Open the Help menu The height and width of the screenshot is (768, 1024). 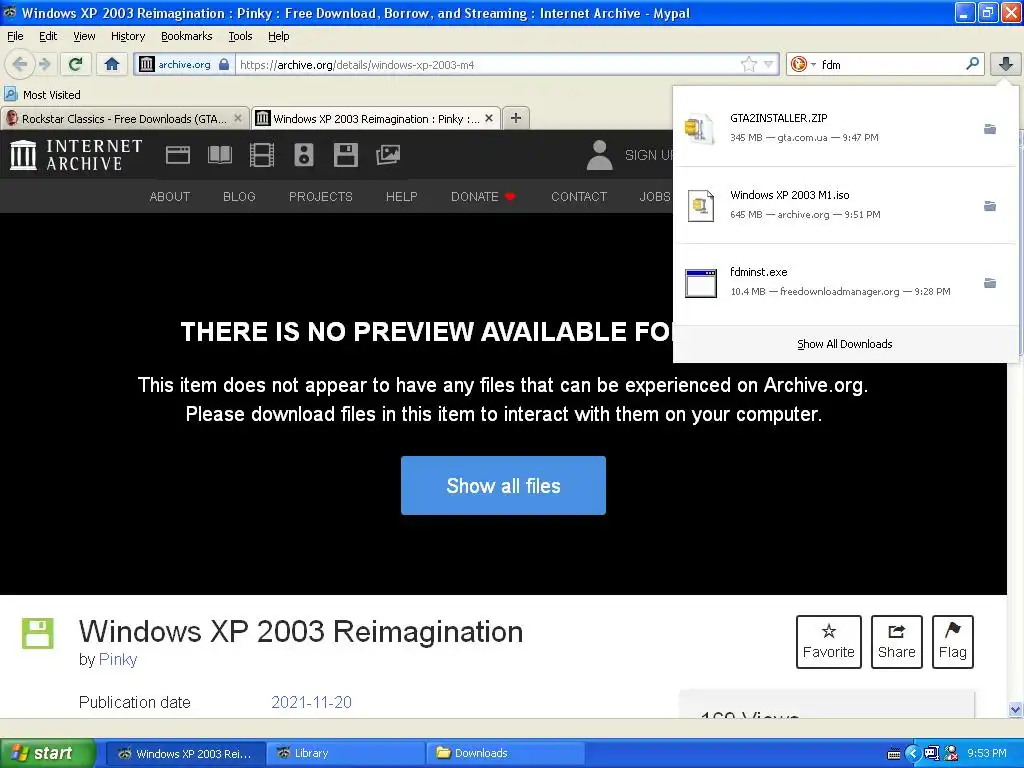tap(278, 36)
